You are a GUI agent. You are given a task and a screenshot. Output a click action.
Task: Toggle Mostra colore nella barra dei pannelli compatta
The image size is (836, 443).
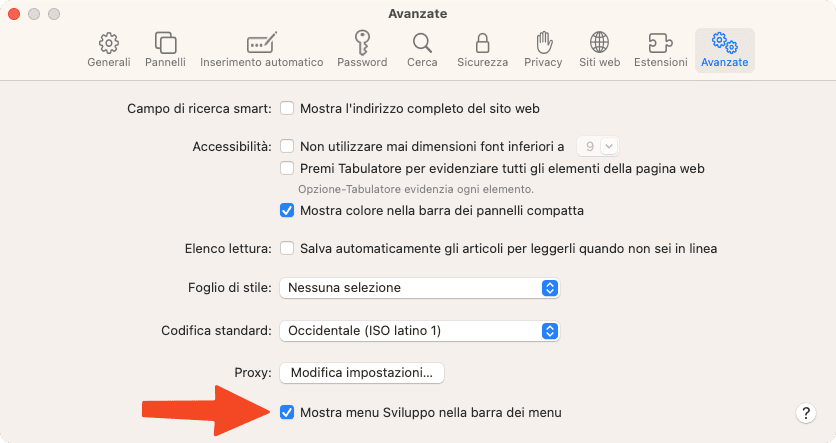[287, 210]
